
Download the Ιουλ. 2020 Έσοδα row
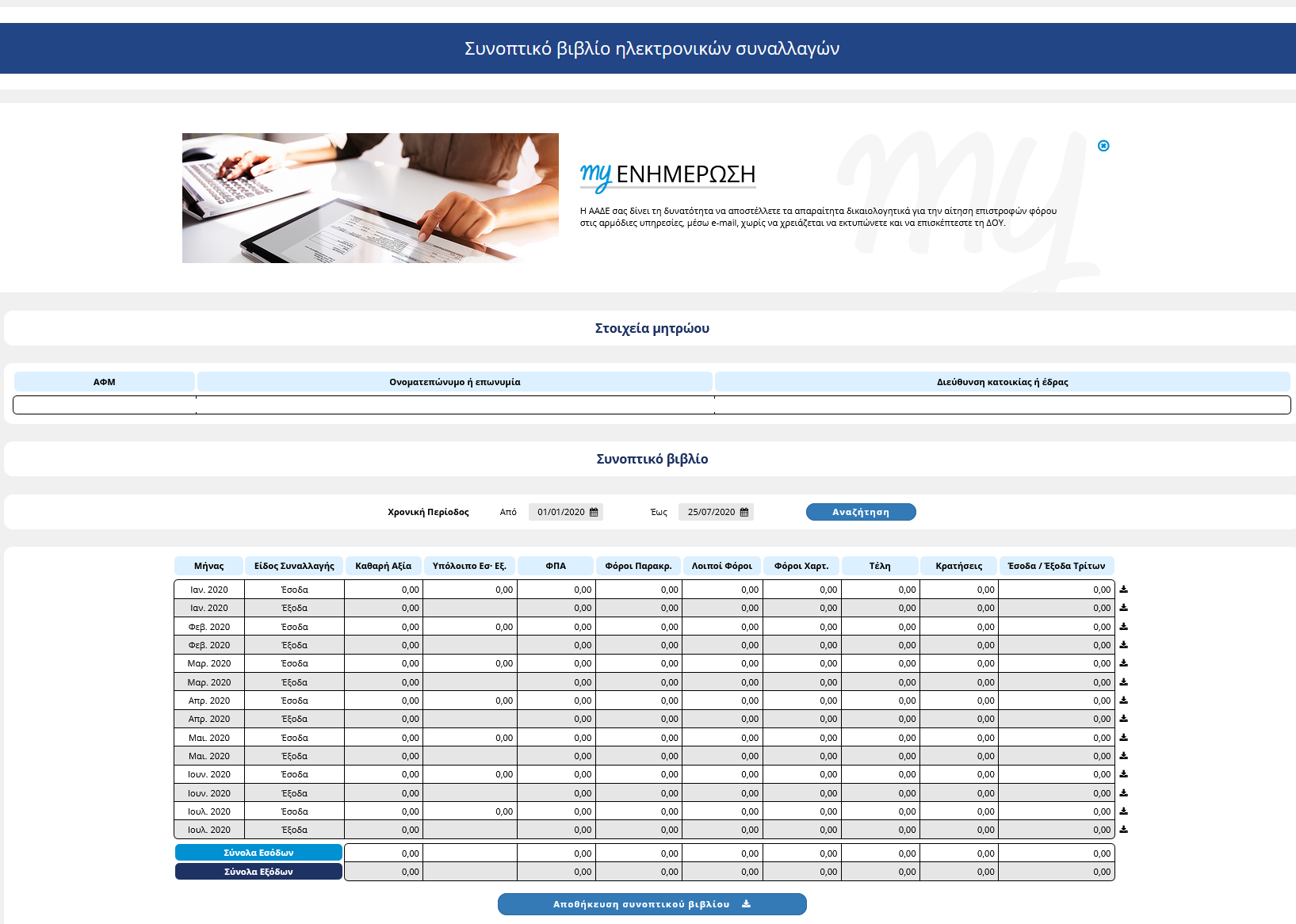click(x=1123, y=811)
